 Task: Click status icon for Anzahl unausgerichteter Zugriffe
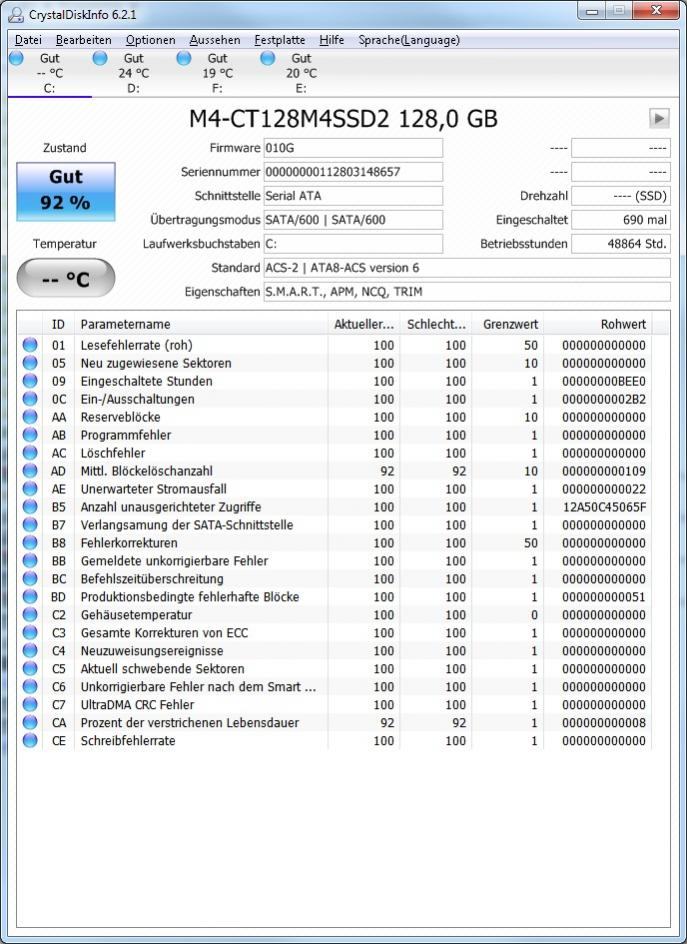(x=30, y=507)
